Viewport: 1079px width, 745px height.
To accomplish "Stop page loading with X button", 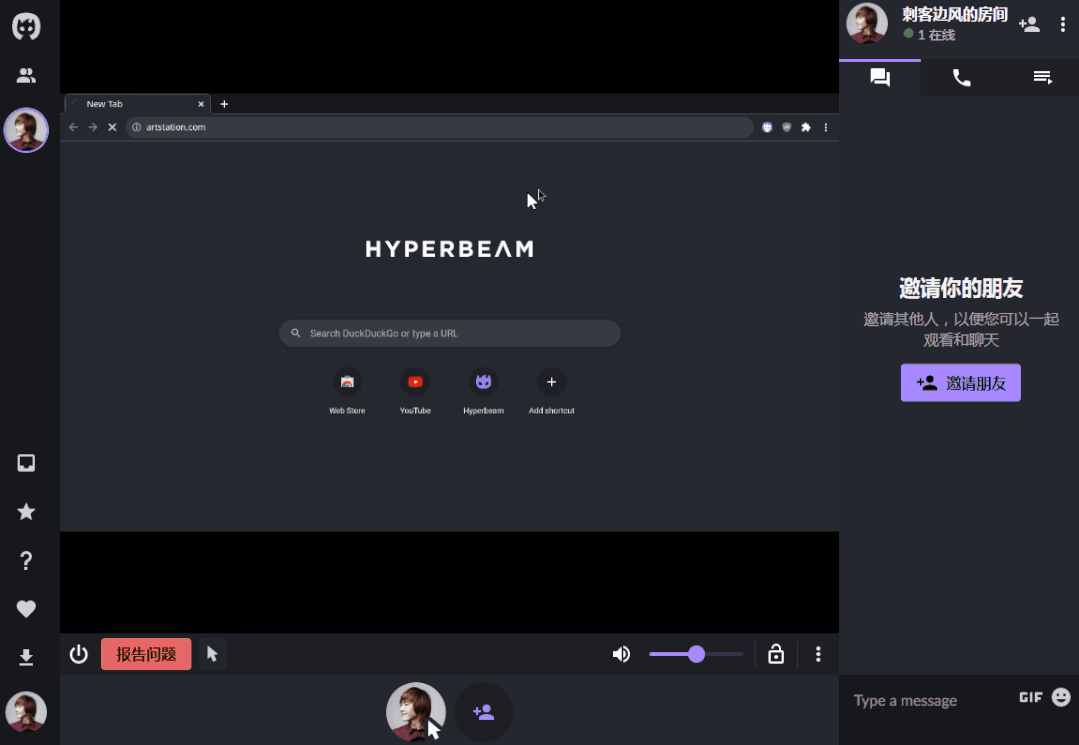I will (112, 127).
